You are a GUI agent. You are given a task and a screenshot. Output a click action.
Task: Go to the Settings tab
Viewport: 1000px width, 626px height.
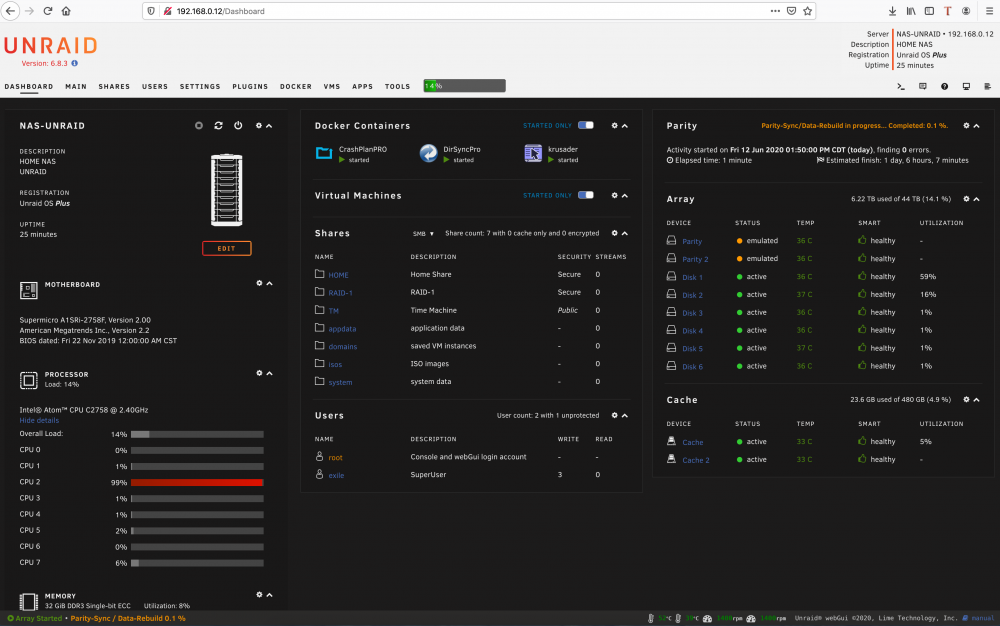click(200, 87)
